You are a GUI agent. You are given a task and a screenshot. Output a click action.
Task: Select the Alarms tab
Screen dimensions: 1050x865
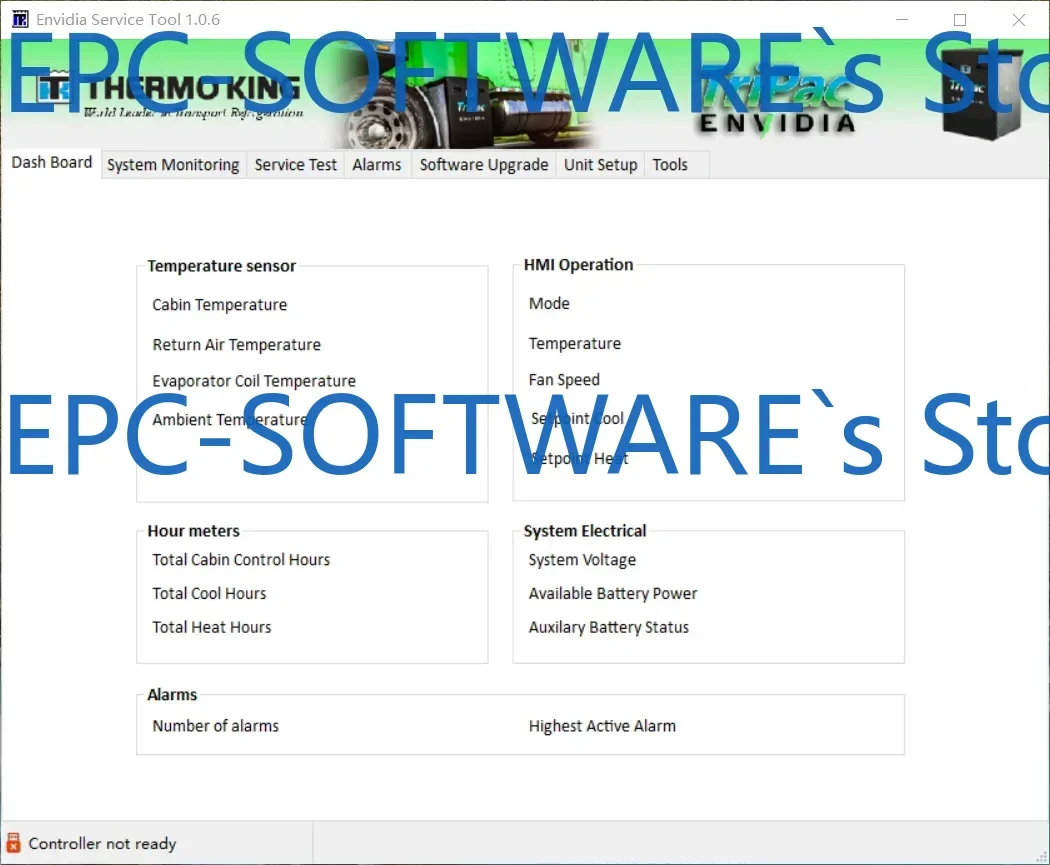click(377, 164)
